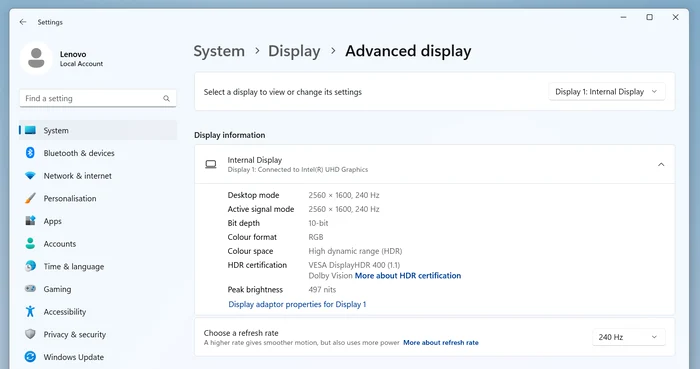Image resolution: width=700 pixels, height=369 pixels.
Task: Click the Accounts person icon
Action: (x=30, y=244)
